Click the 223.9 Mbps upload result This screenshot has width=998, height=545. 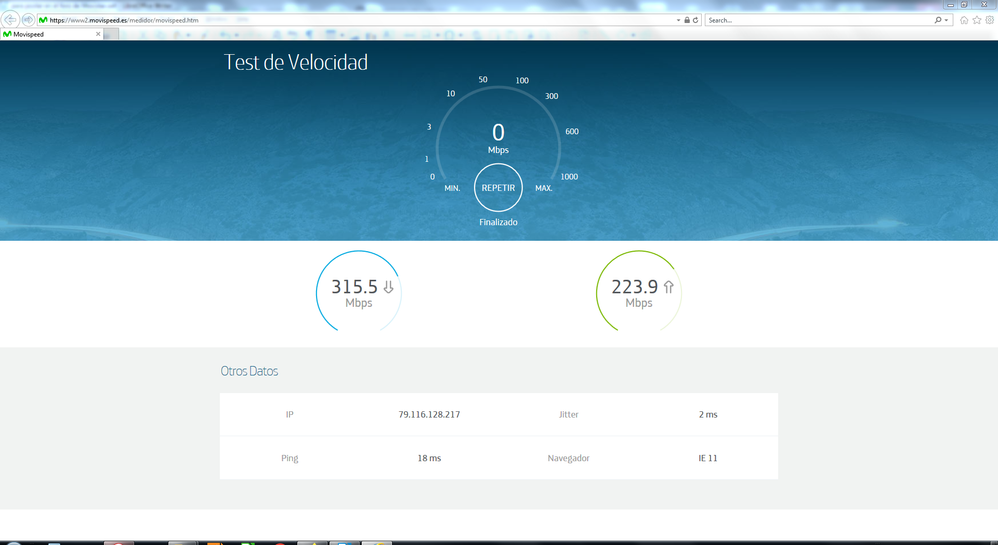point(638,294)
